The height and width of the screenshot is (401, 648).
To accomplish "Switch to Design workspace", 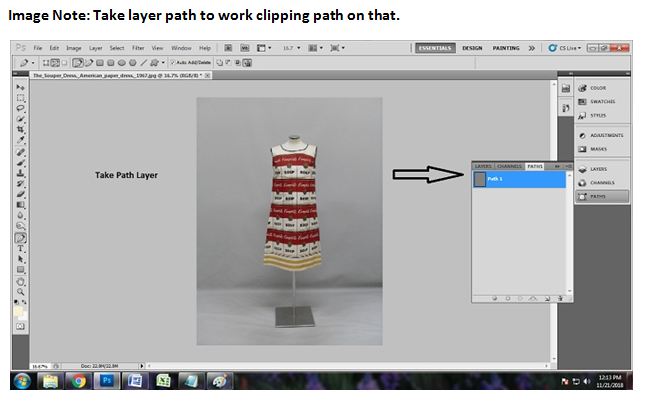I will (472, 48).
